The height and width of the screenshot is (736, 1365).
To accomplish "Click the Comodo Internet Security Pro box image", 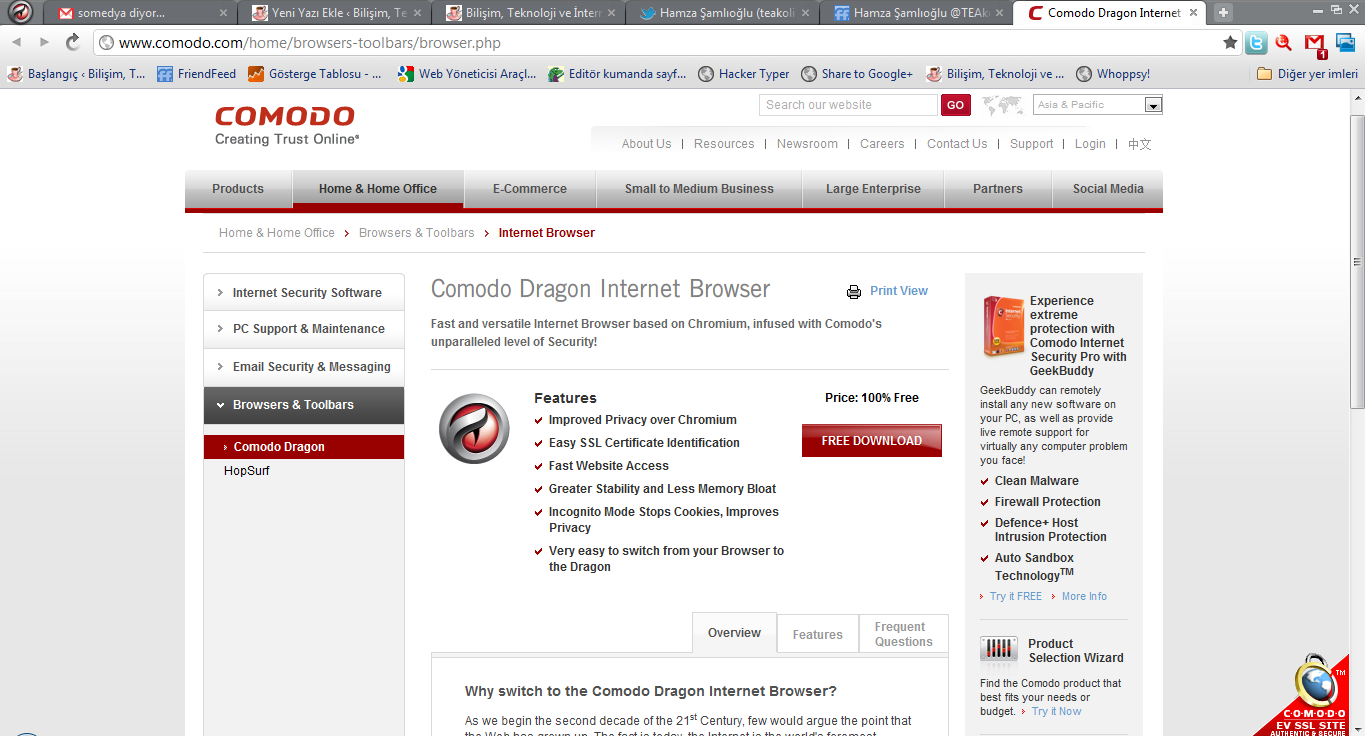I will coord(1003,327).
